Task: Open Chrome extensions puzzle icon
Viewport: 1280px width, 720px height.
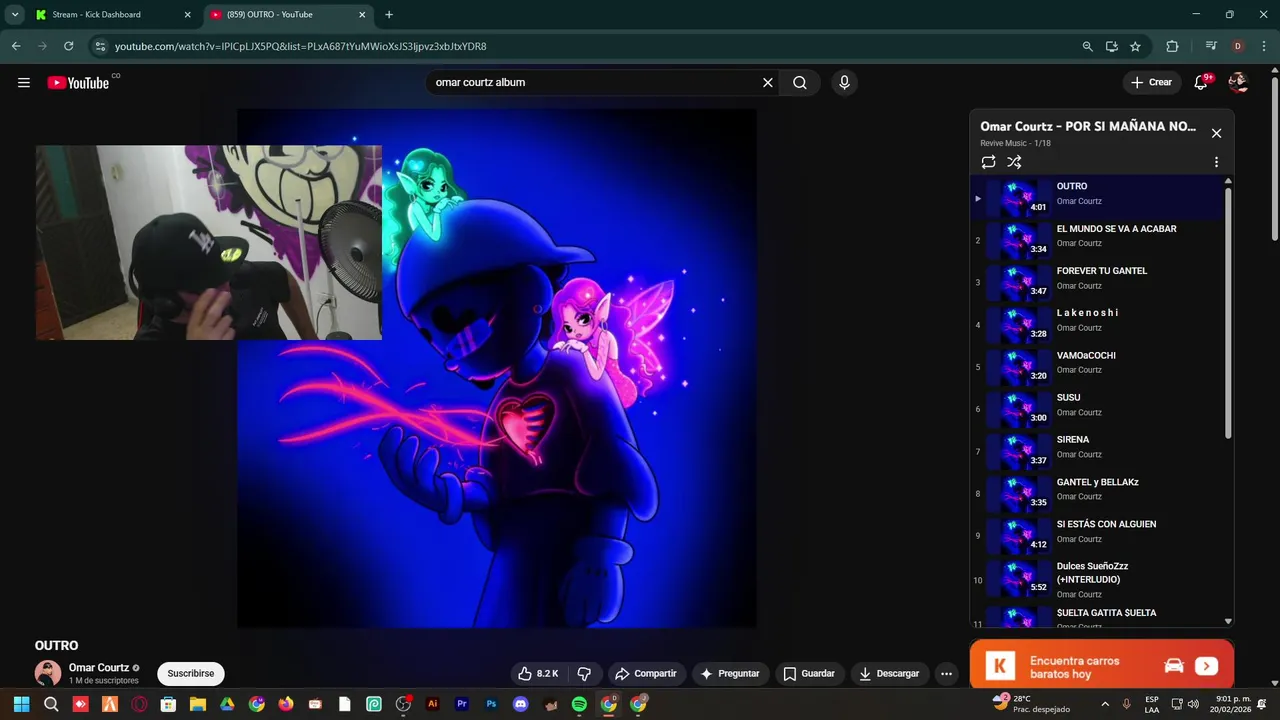Action: 1172,46
